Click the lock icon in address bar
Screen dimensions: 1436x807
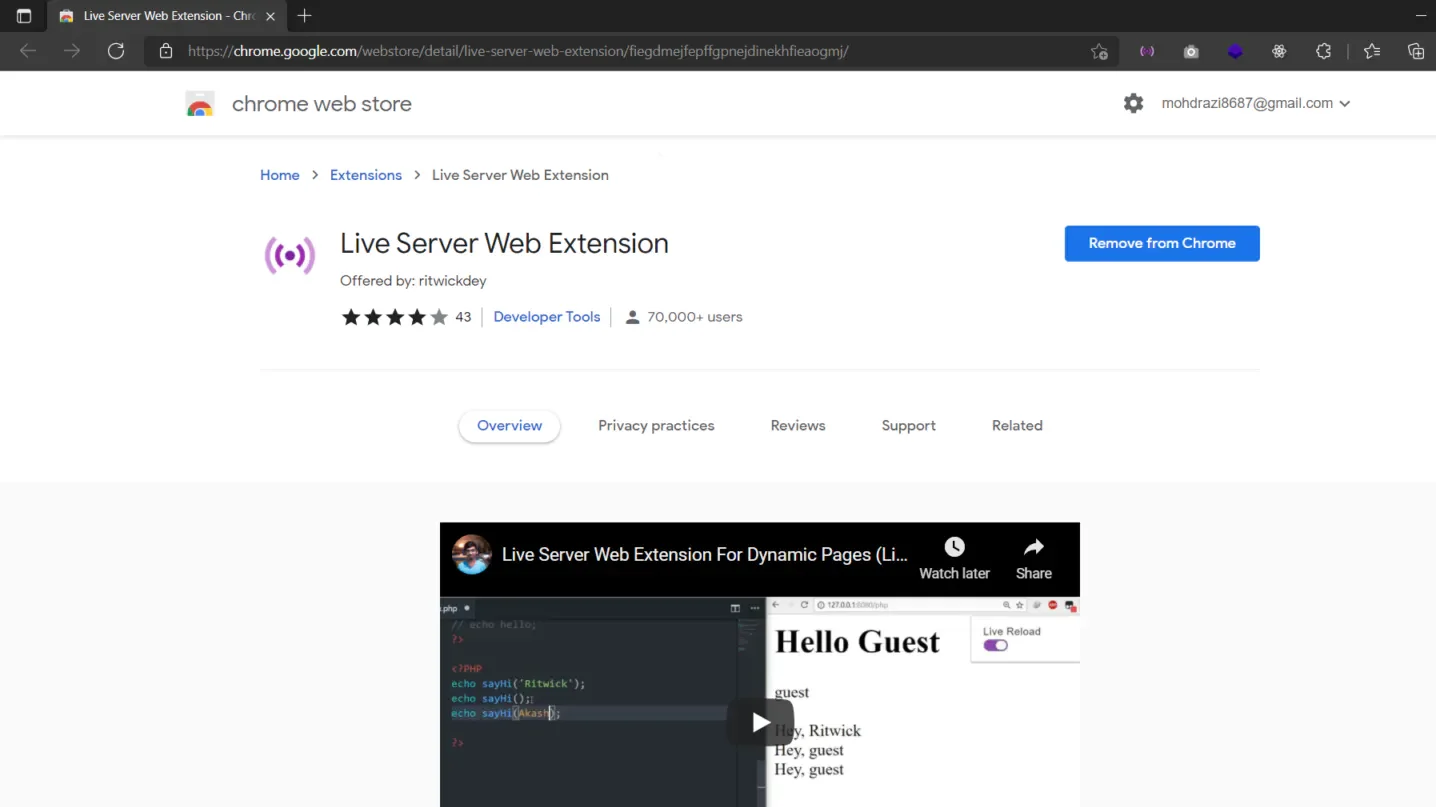point(166,51)
